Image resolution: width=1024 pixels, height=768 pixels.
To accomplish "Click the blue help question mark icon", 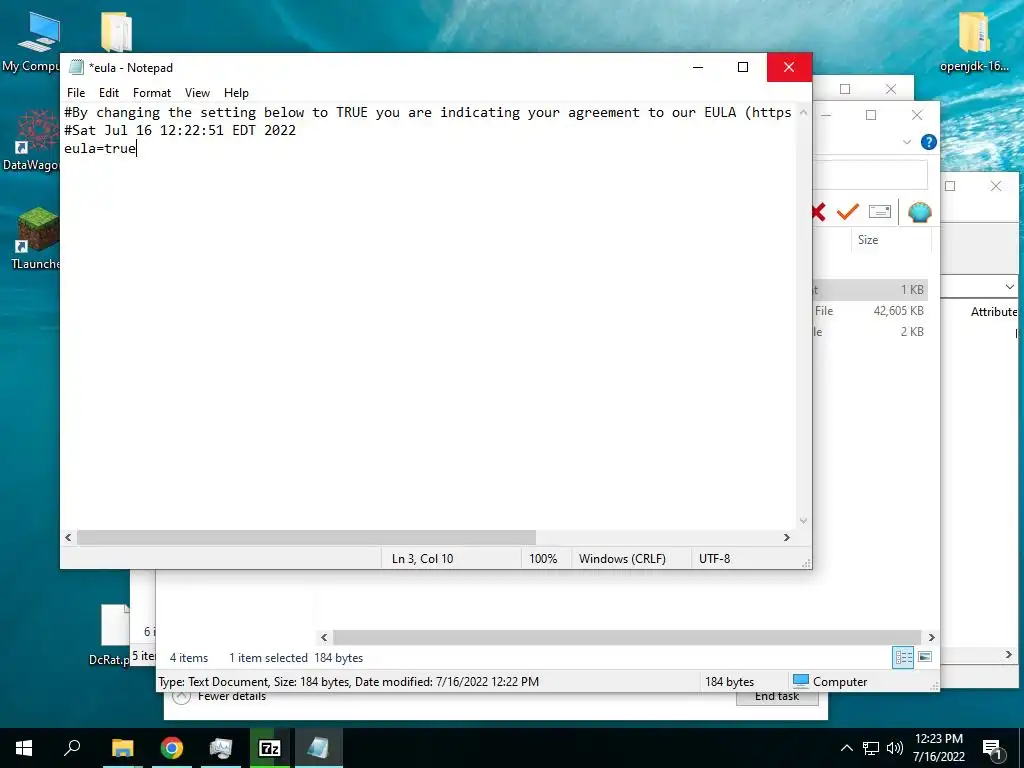I will tap(929, 142).
